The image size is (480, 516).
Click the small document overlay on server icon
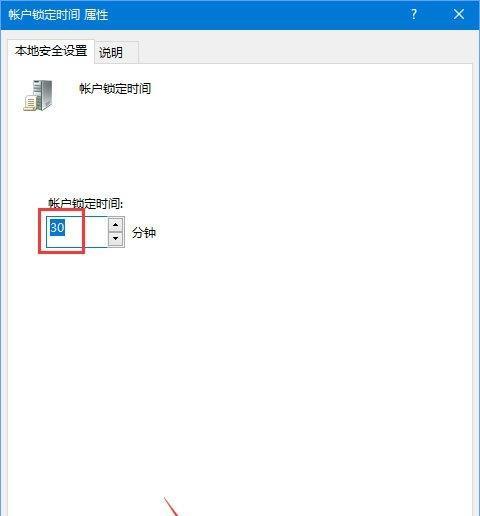coord(30,103)
